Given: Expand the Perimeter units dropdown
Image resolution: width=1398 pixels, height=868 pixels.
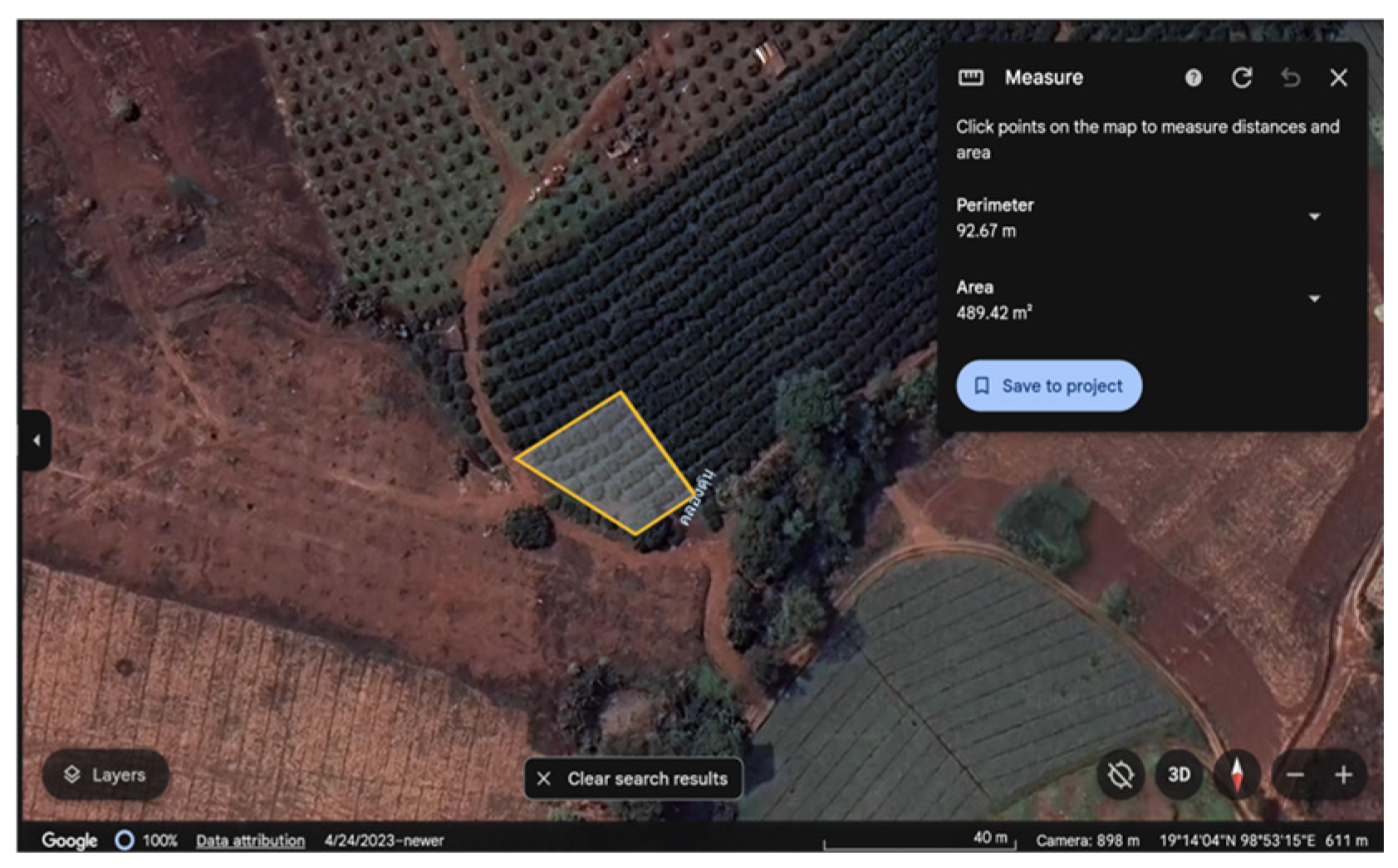Looking at the screenshot, I should pos(1314,217).
